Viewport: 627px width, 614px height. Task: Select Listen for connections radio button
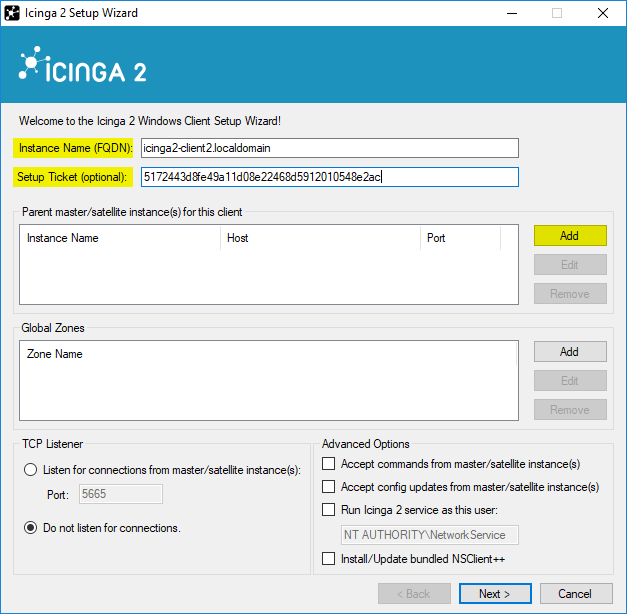[30, 470]
